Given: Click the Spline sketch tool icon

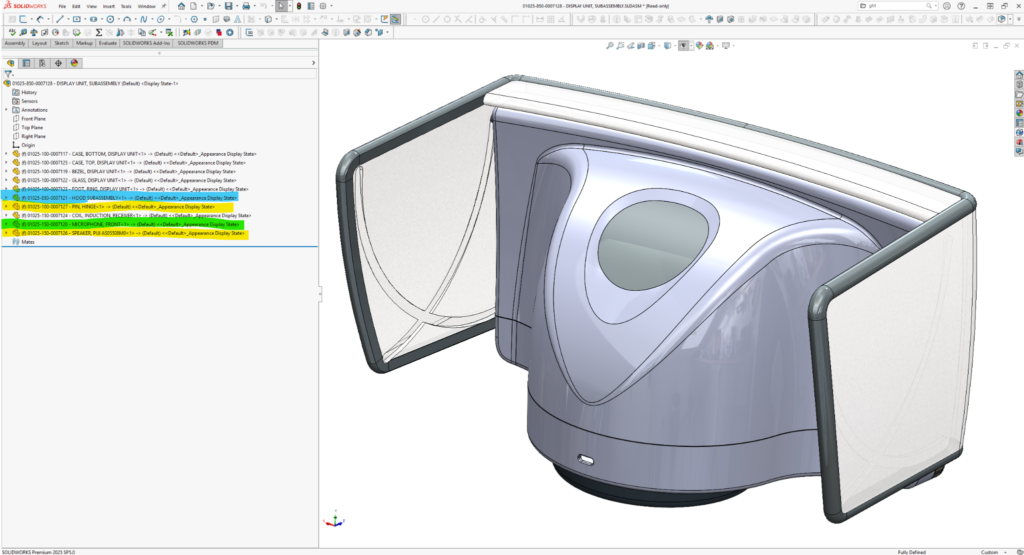Looking at the screenshot, I should [144, 19].
